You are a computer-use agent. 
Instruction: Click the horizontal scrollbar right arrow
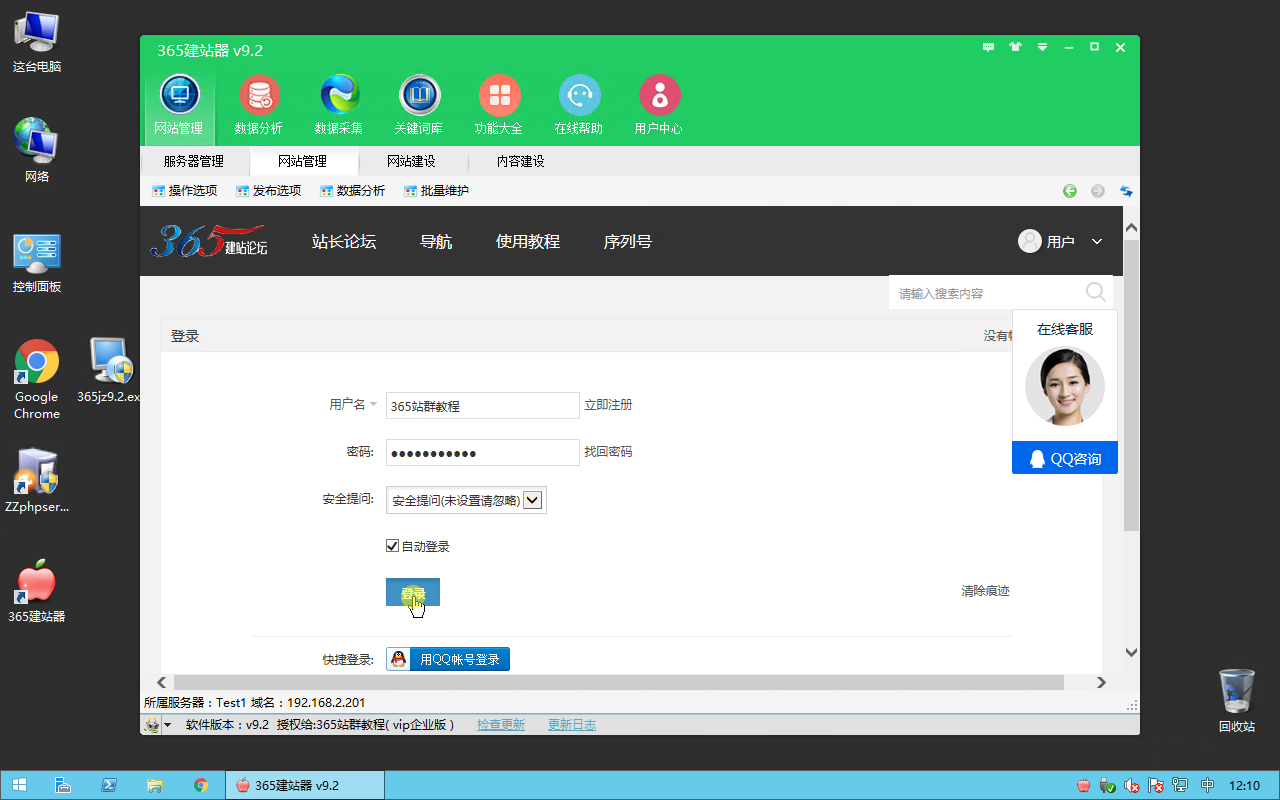1101,682
